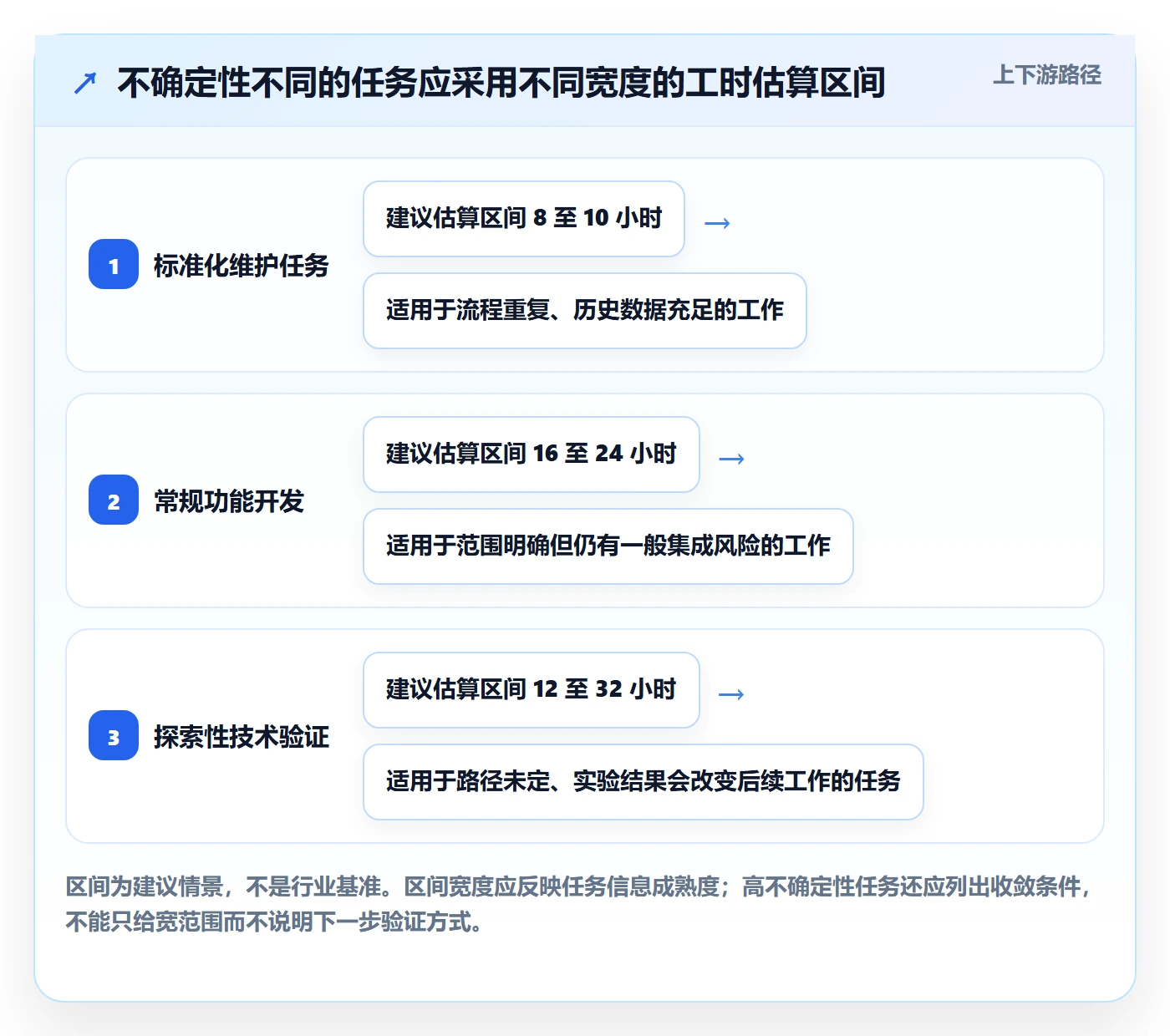This screenshot has width=1170, height=1036.
Task: Click the numbered badge 1 icon
Action: [114, 264]
